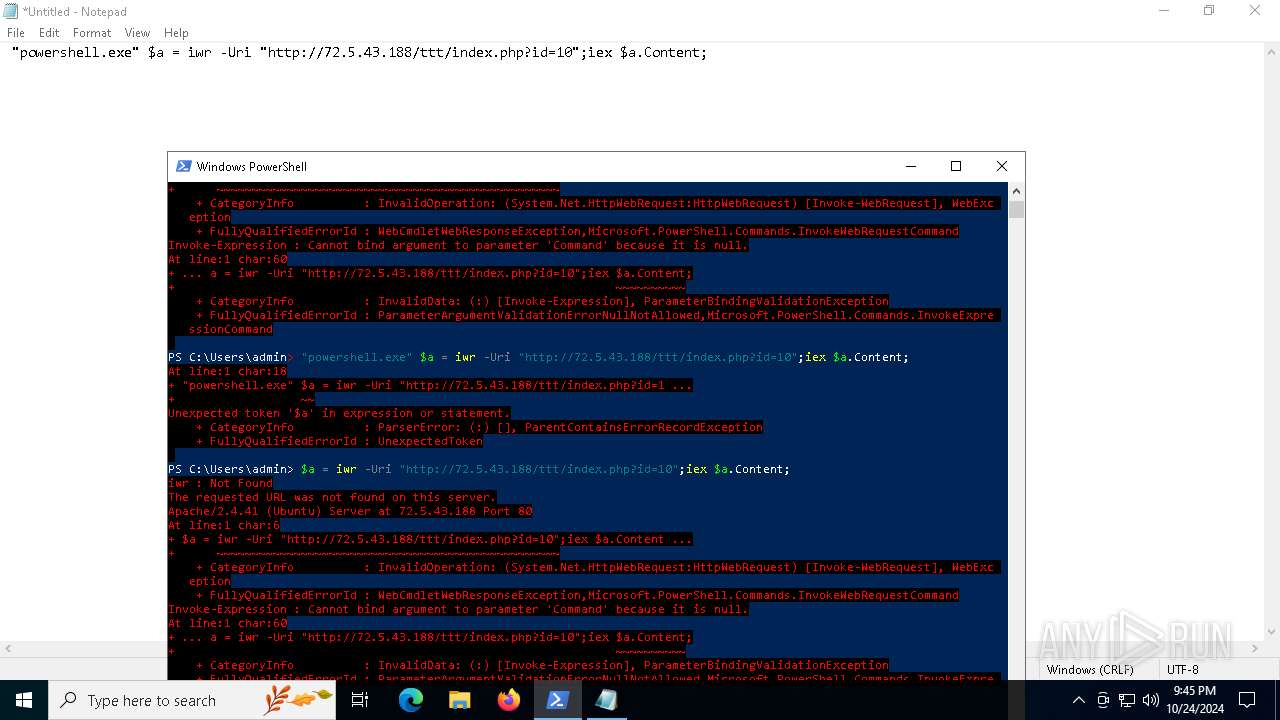The image size is (1280, 720).
Task: Click the Windows PowerShell title bar icon
Action: (x=184, y=166)
